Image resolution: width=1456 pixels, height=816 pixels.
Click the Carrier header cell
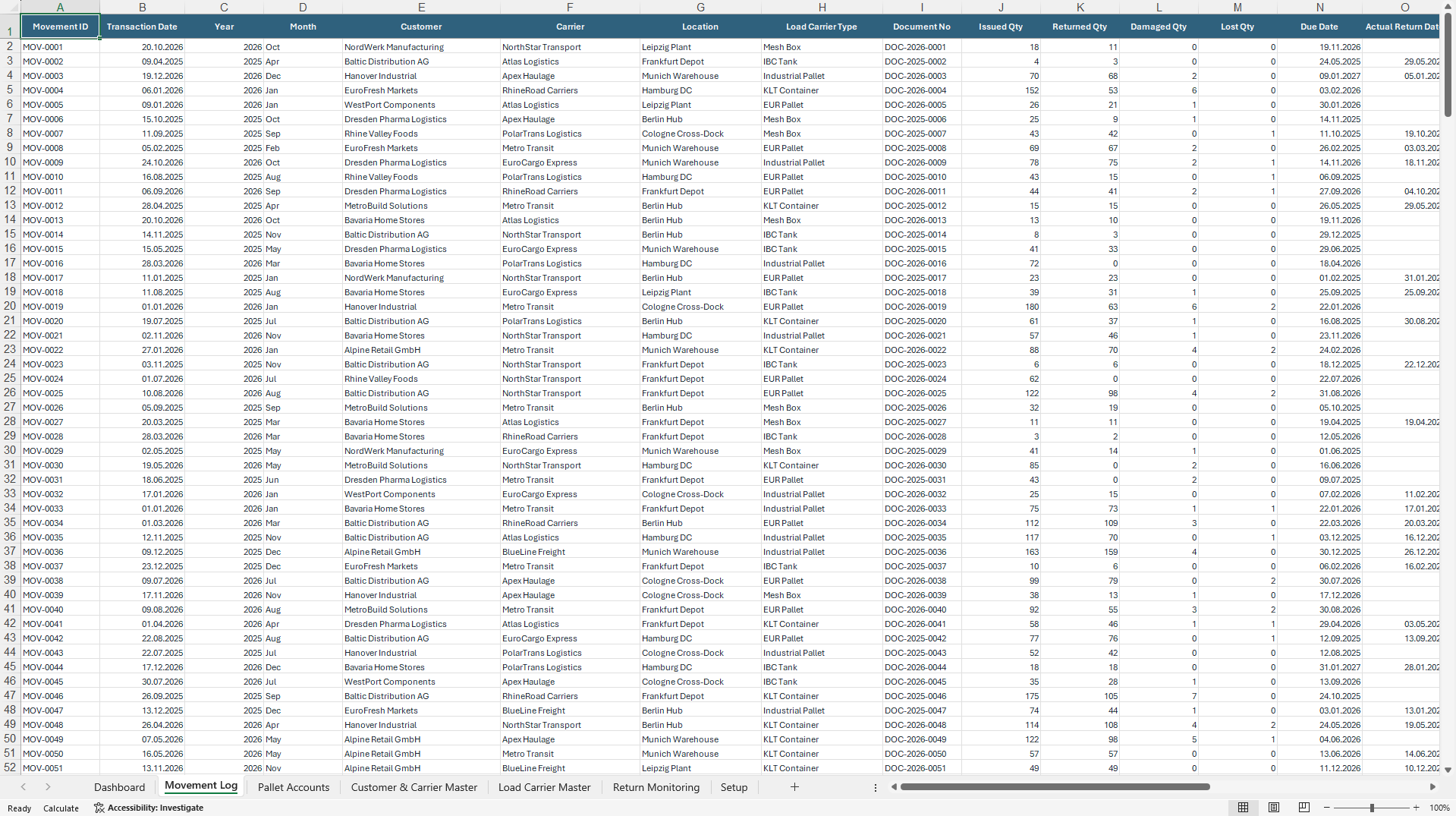coord(570,27)
